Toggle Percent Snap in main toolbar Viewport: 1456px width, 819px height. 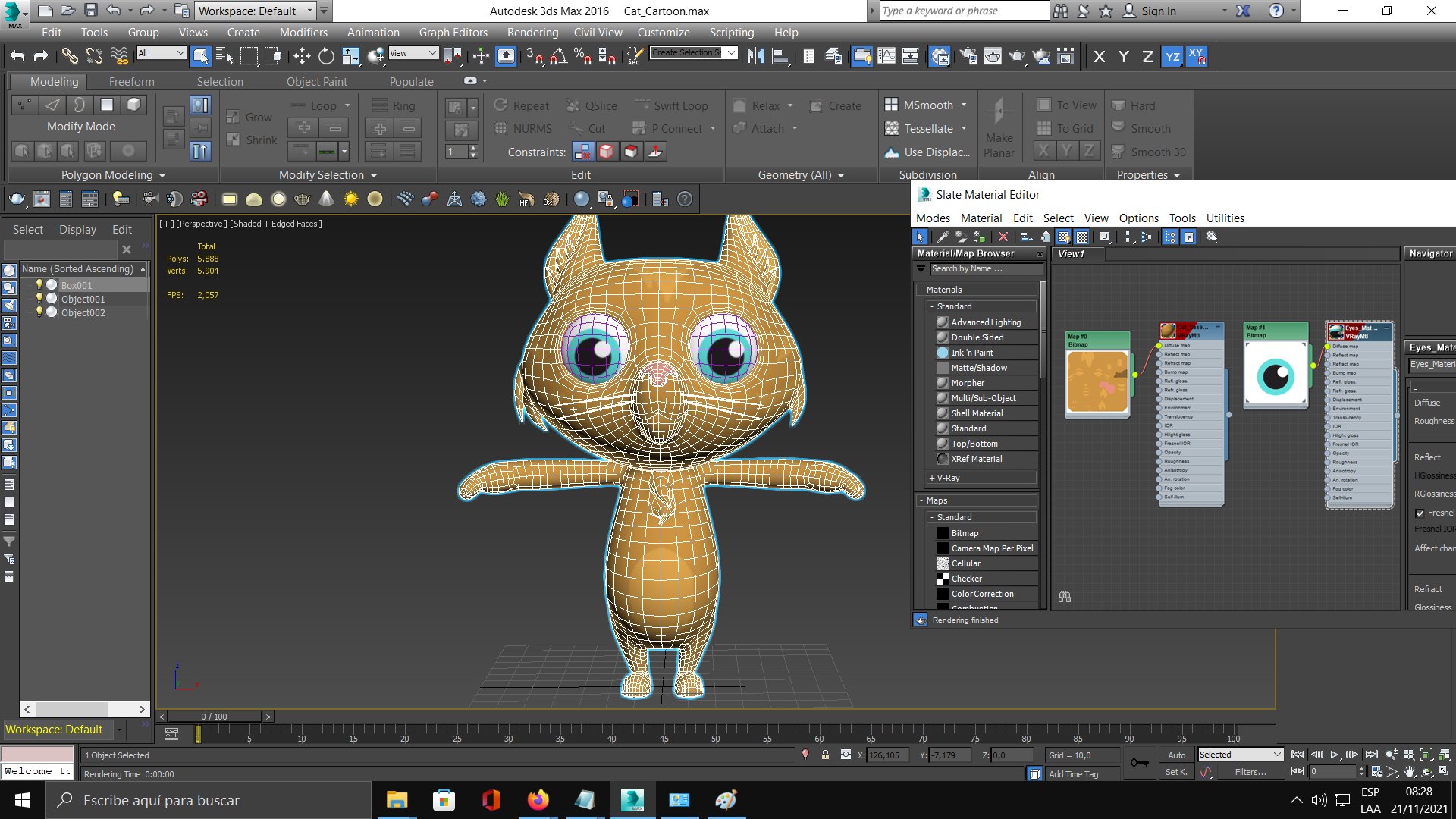coord(583,55)
